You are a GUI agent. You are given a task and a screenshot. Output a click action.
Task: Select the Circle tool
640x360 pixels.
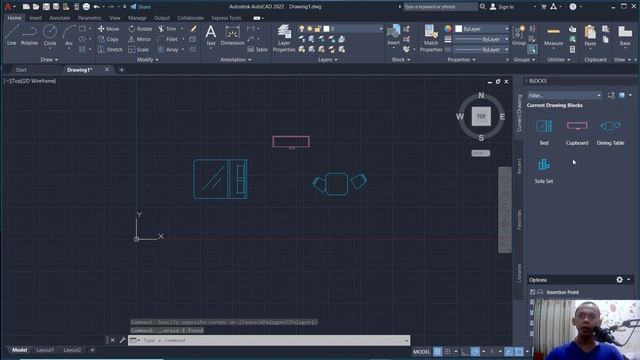tap(50, 35)
